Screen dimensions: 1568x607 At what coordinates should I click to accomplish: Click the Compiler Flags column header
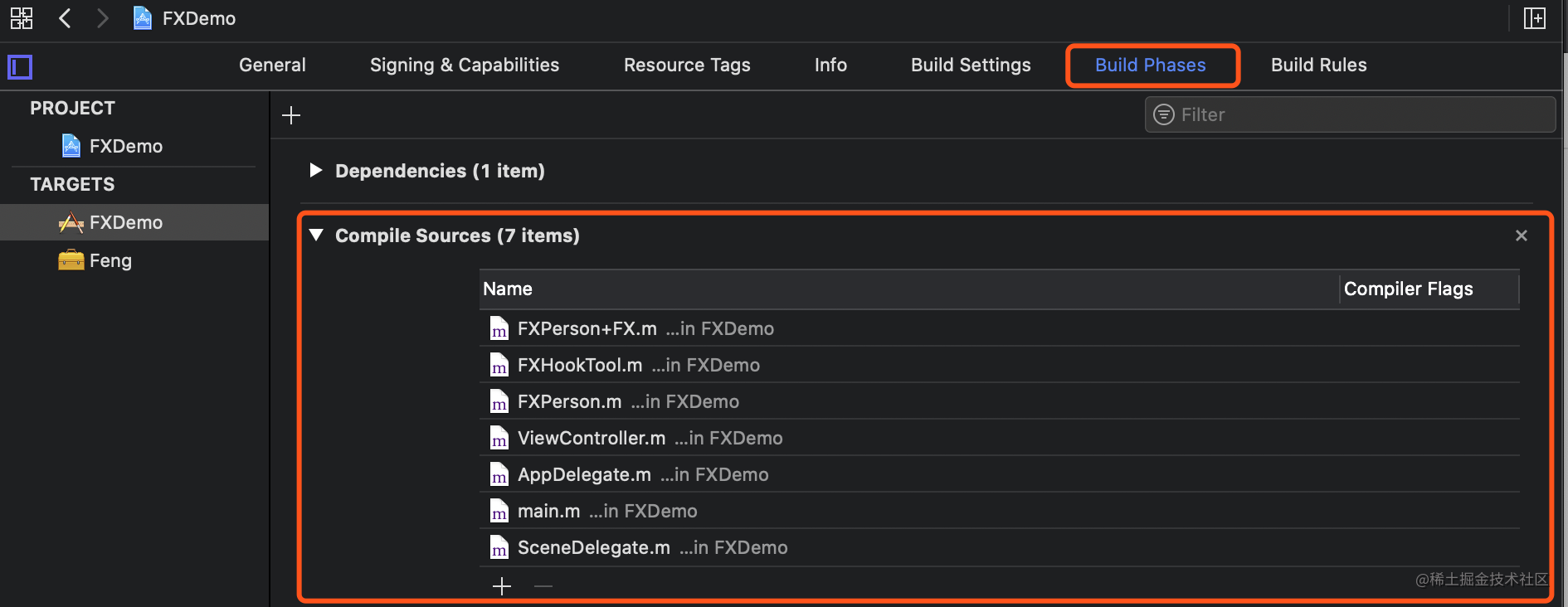point(1429,289)
